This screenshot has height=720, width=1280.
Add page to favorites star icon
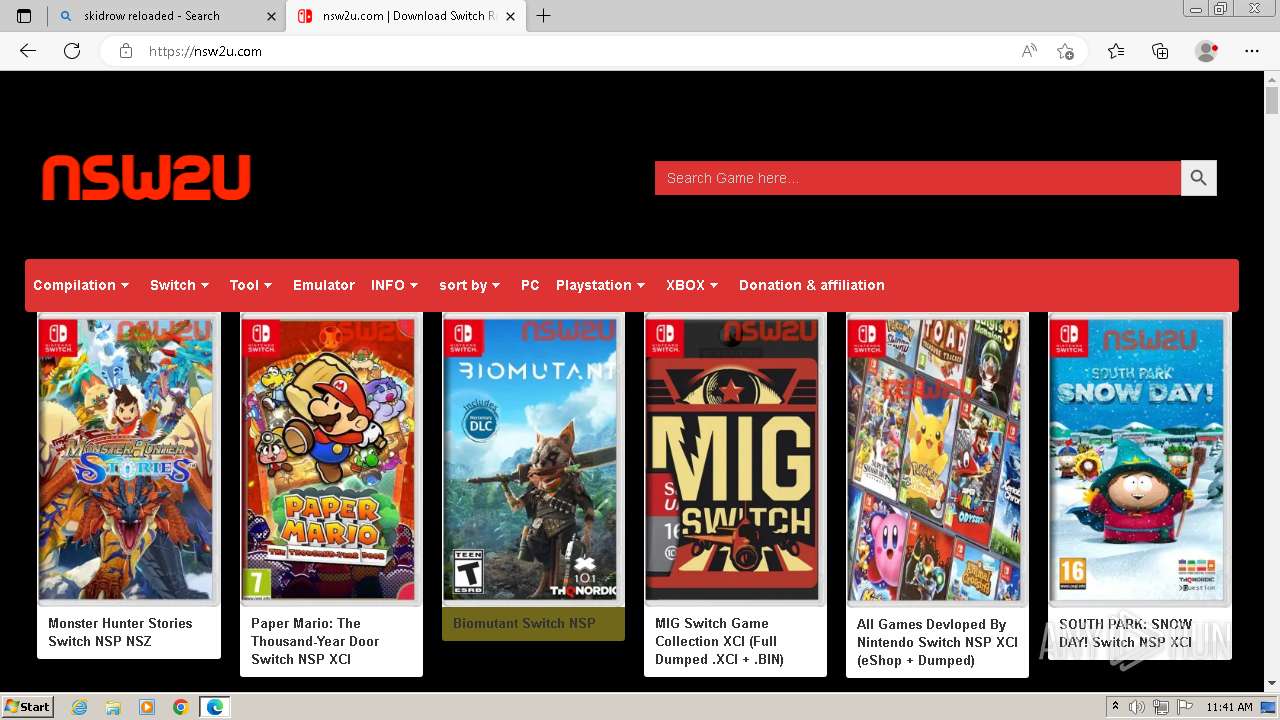(x=1065, y=51)
